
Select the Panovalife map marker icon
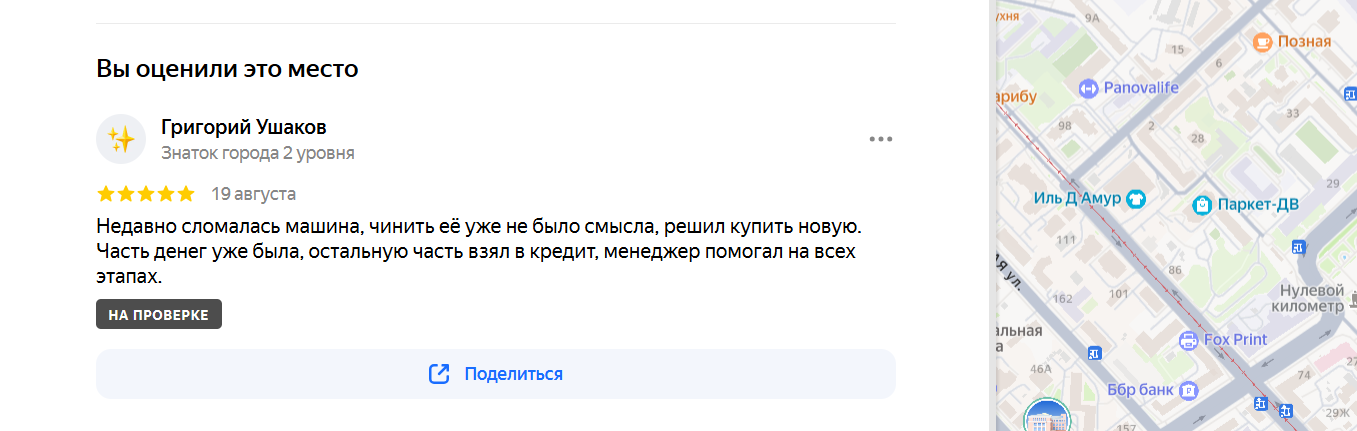(1089, 88)
